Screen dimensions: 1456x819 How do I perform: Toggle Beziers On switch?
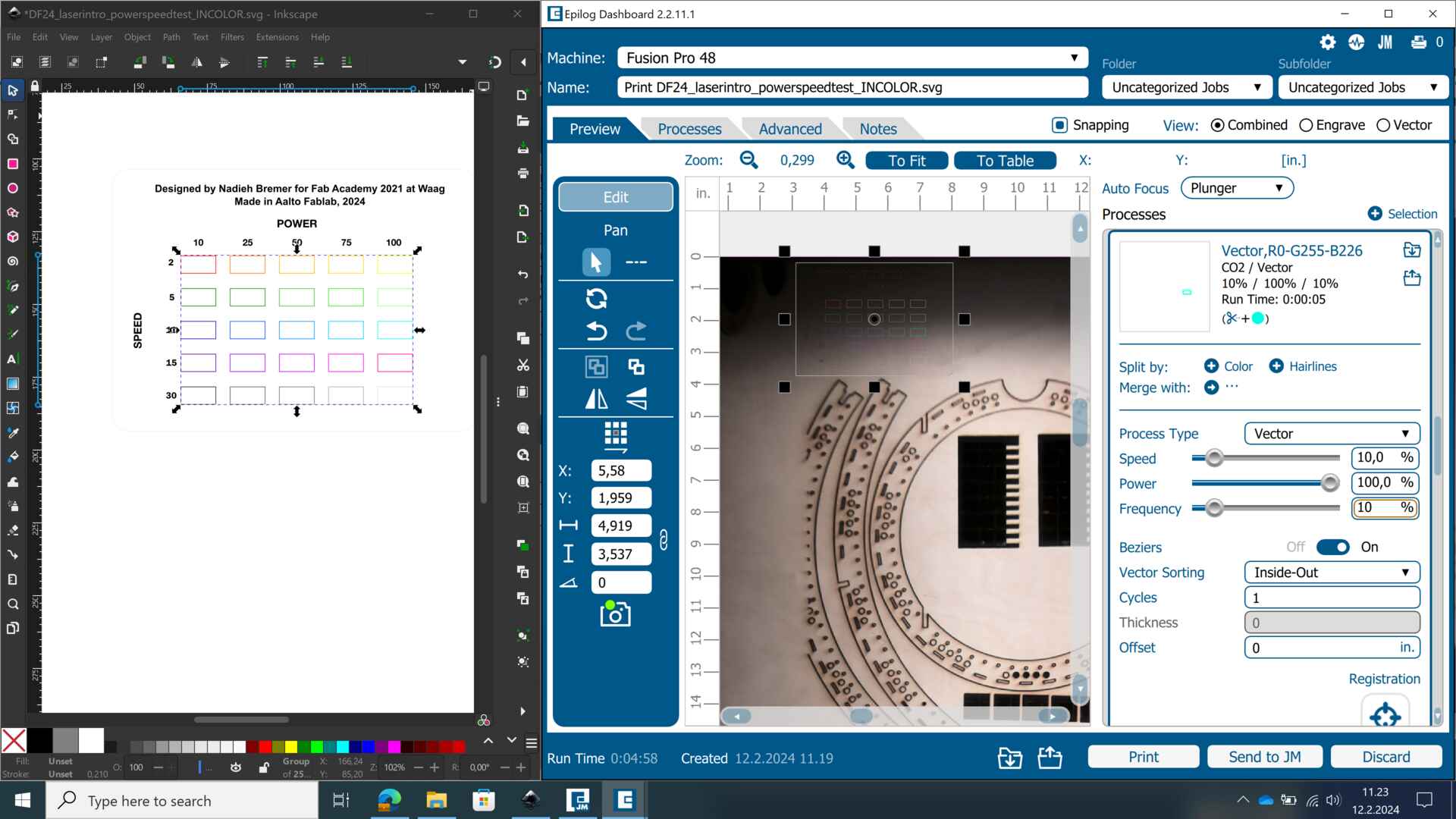1333,546
